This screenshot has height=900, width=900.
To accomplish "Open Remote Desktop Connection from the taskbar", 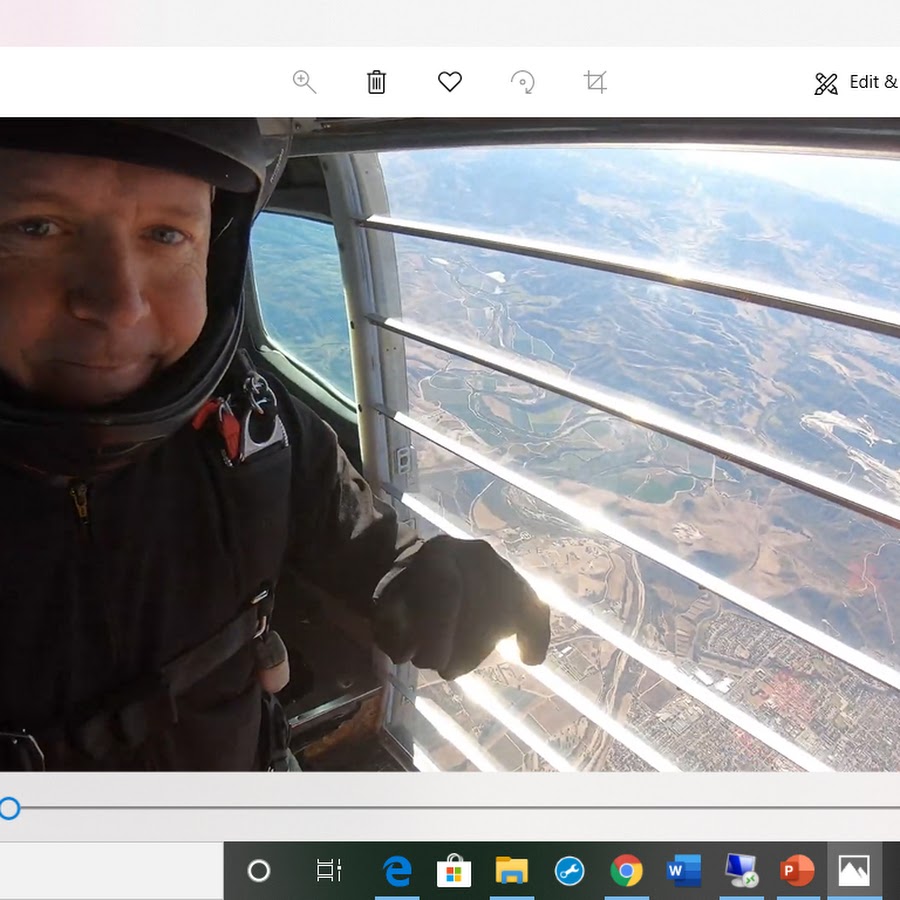I will pyautogui.click(x=741, y=871).
